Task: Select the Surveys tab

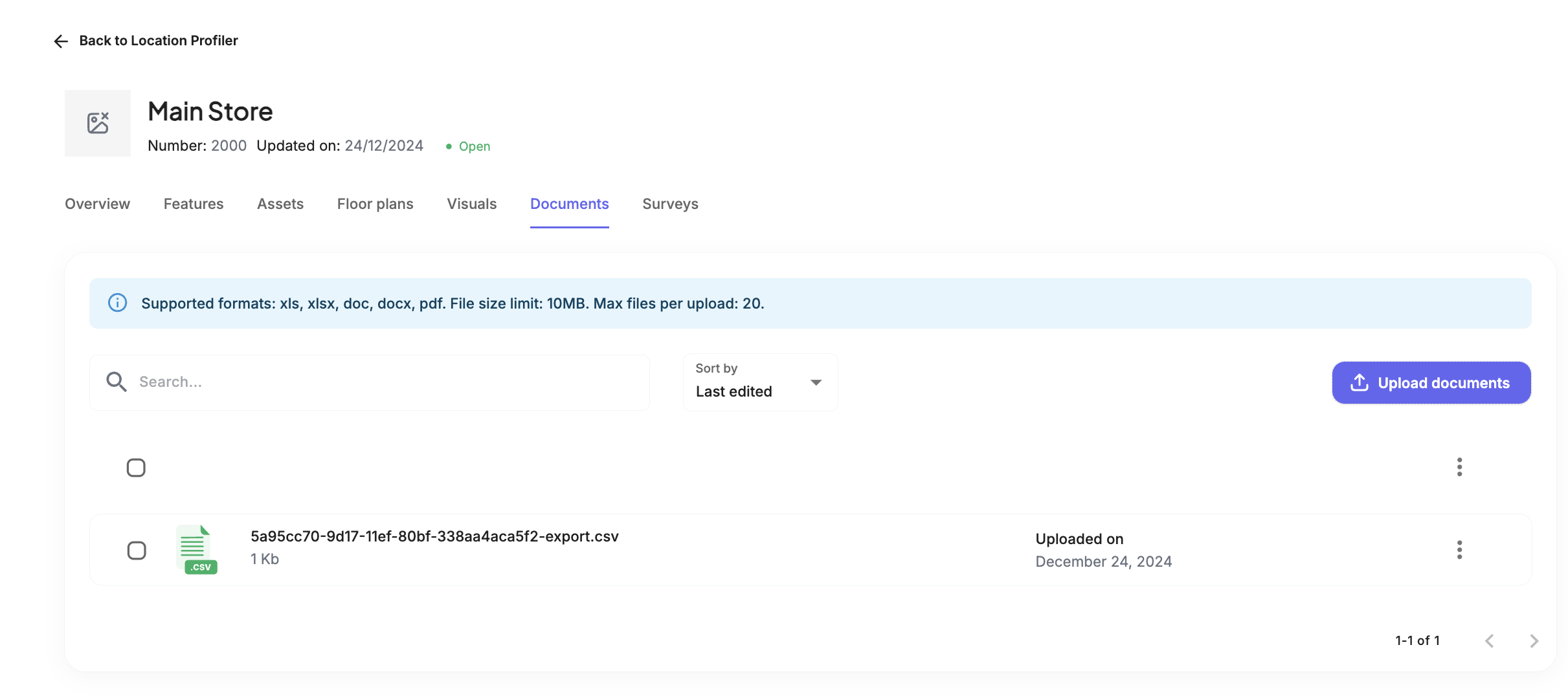Action: point(670,204)
